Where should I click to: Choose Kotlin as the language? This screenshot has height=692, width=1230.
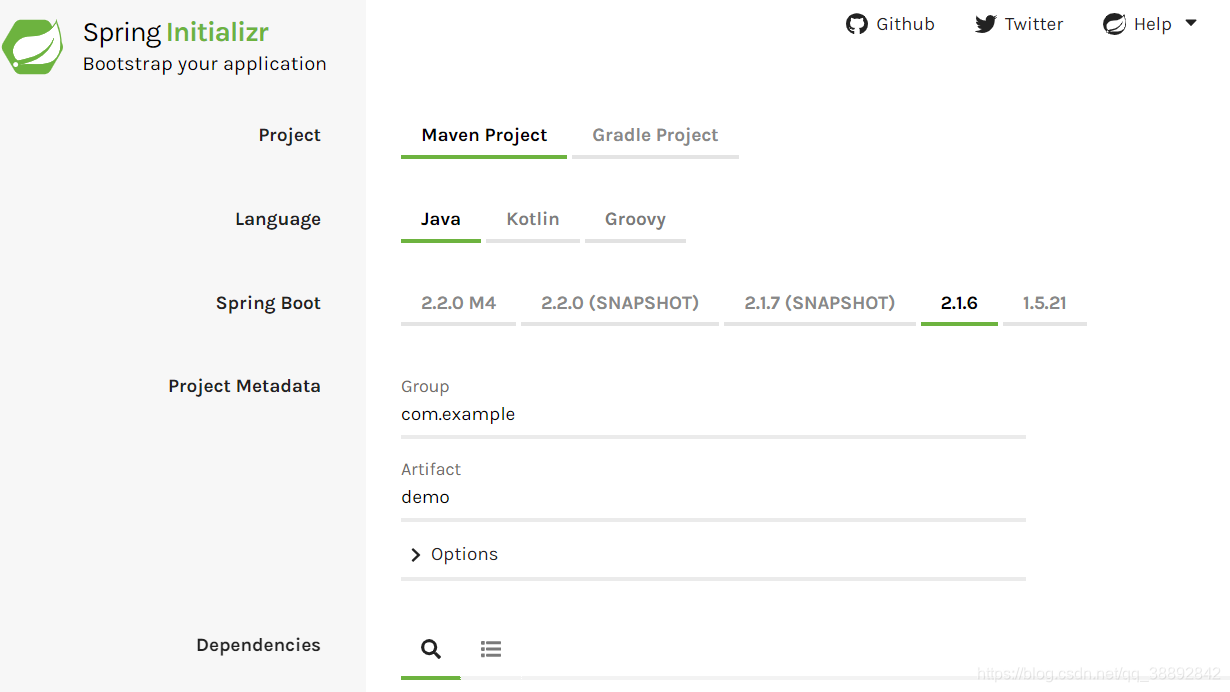tap(532, 219)
